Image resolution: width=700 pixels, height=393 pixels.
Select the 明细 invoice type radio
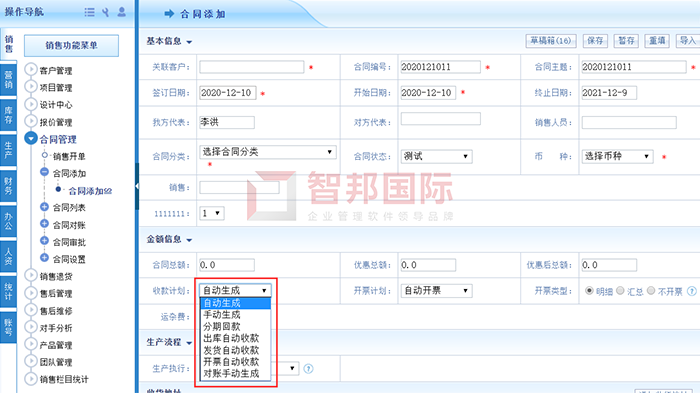pyautogui.click(x=589, y=291)
